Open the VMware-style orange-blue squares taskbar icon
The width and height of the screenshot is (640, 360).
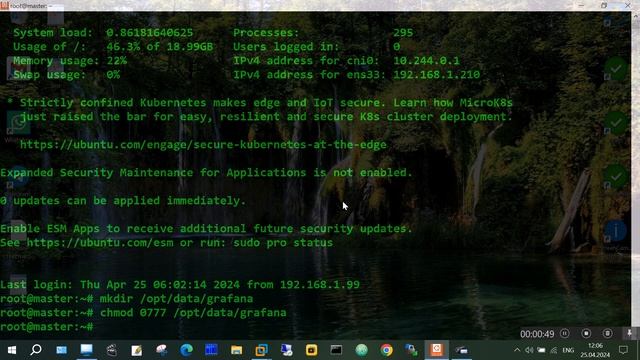[x=261, y=350]
